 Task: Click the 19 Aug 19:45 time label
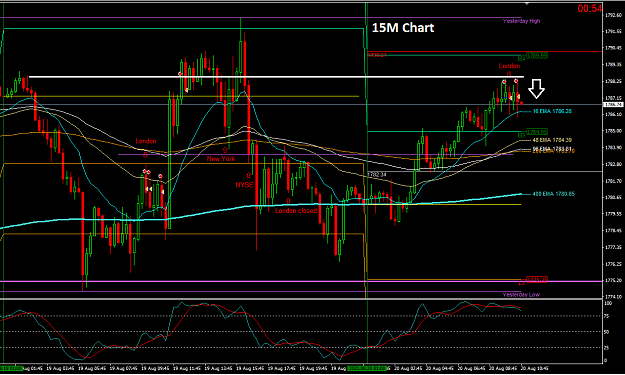pos(314,369)
